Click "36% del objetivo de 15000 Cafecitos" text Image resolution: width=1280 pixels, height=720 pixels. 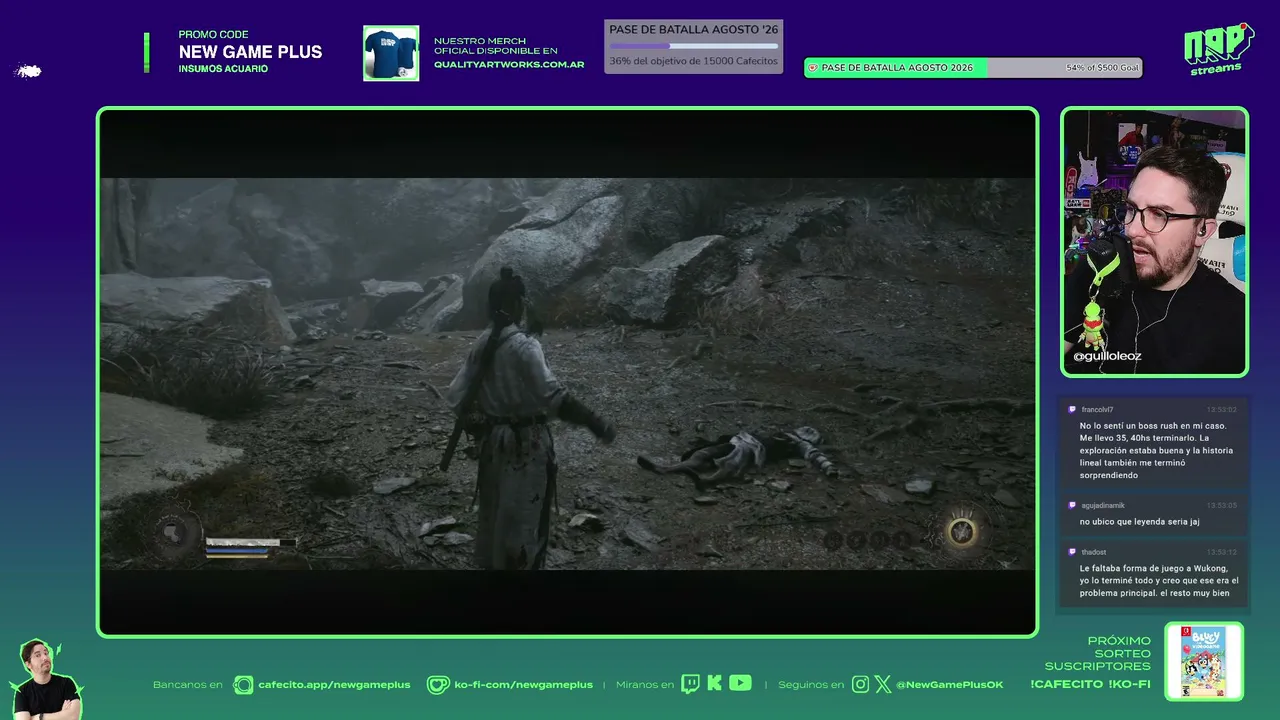coord(693,61)
